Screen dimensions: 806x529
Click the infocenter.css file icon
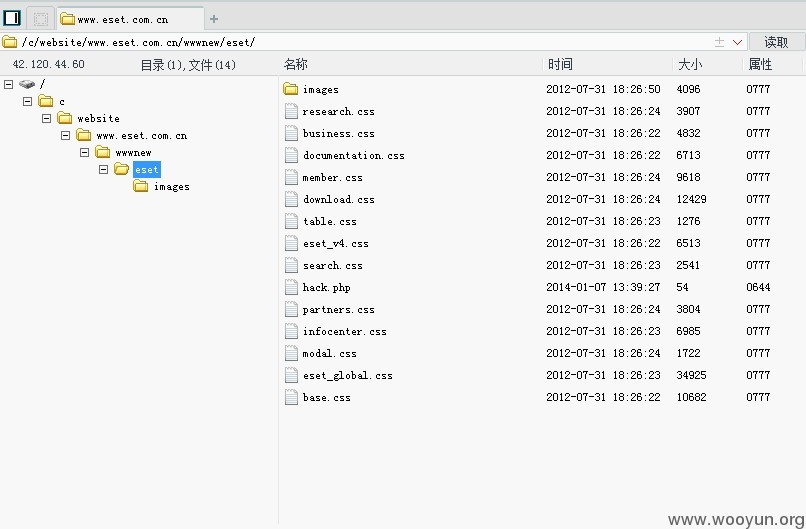291,331
